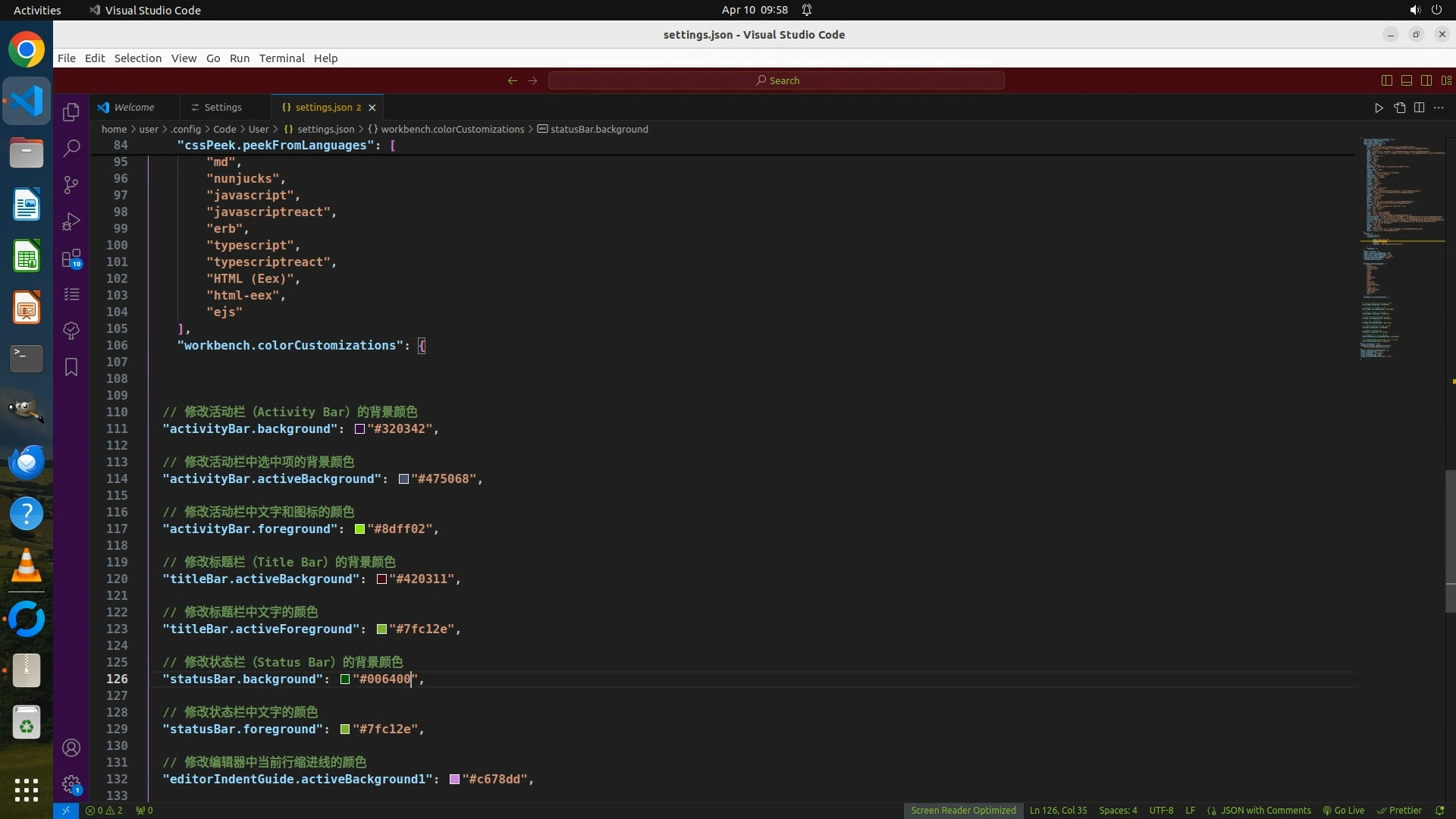Open the Bookmarks view in activity bar

(71, 367)
